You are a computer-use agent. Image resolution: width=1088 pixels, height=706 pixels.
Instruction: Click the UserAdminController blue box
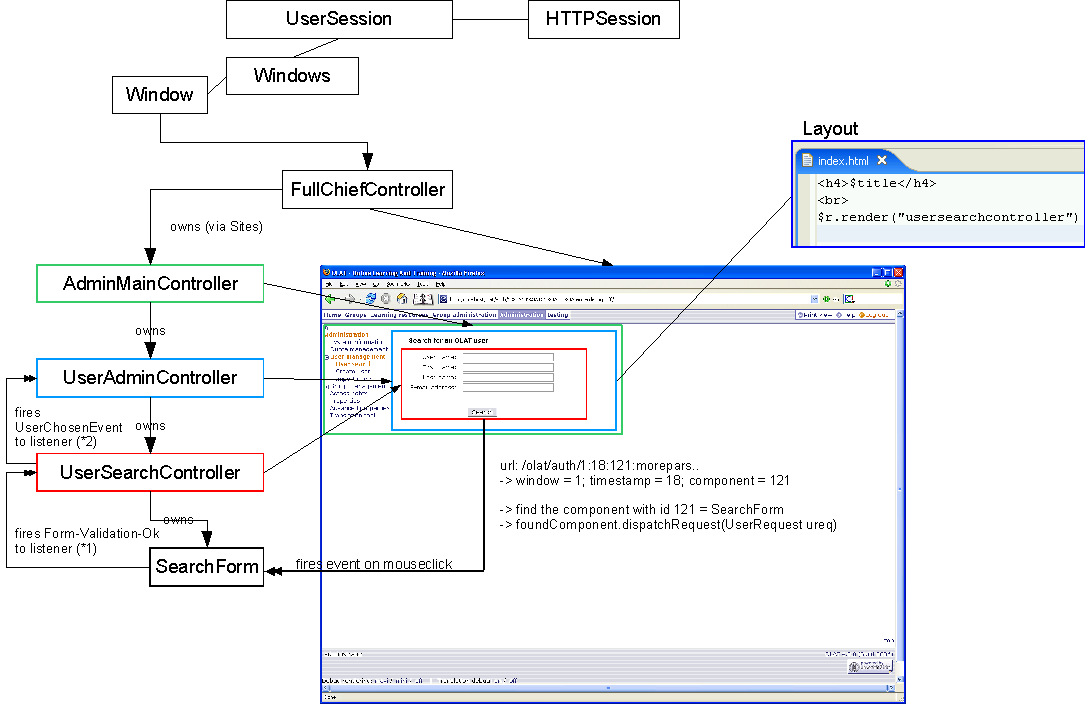(x=150, y=378)
